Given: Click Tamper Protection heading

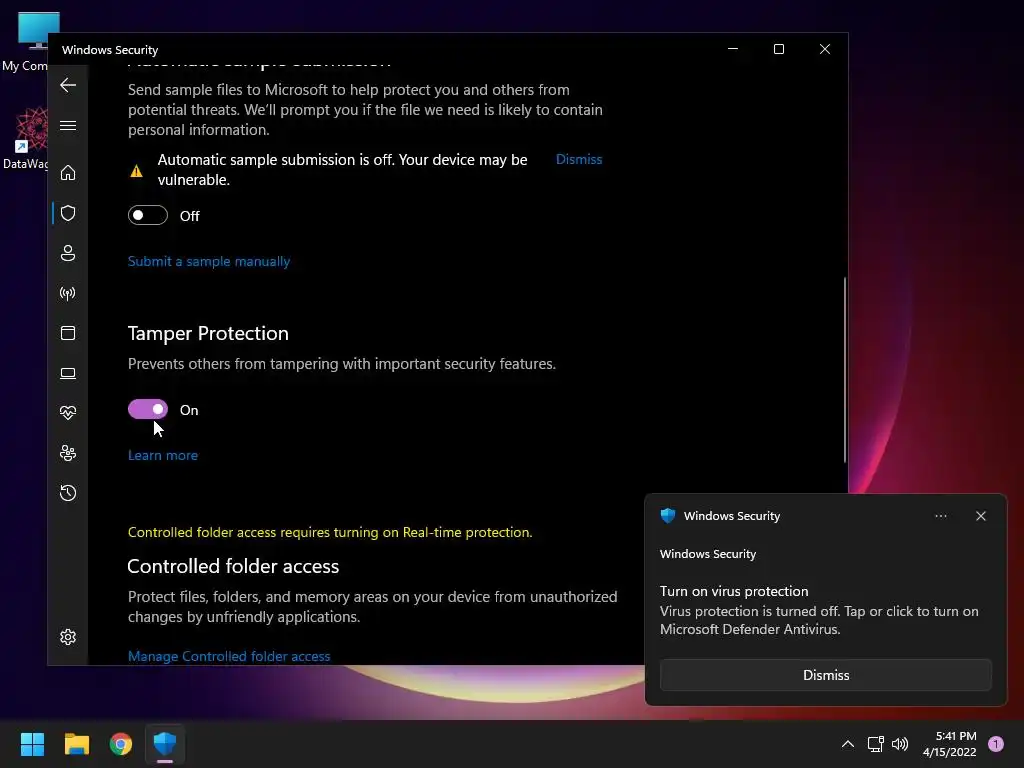Looking at the screenshot, I should coord(208,333).
